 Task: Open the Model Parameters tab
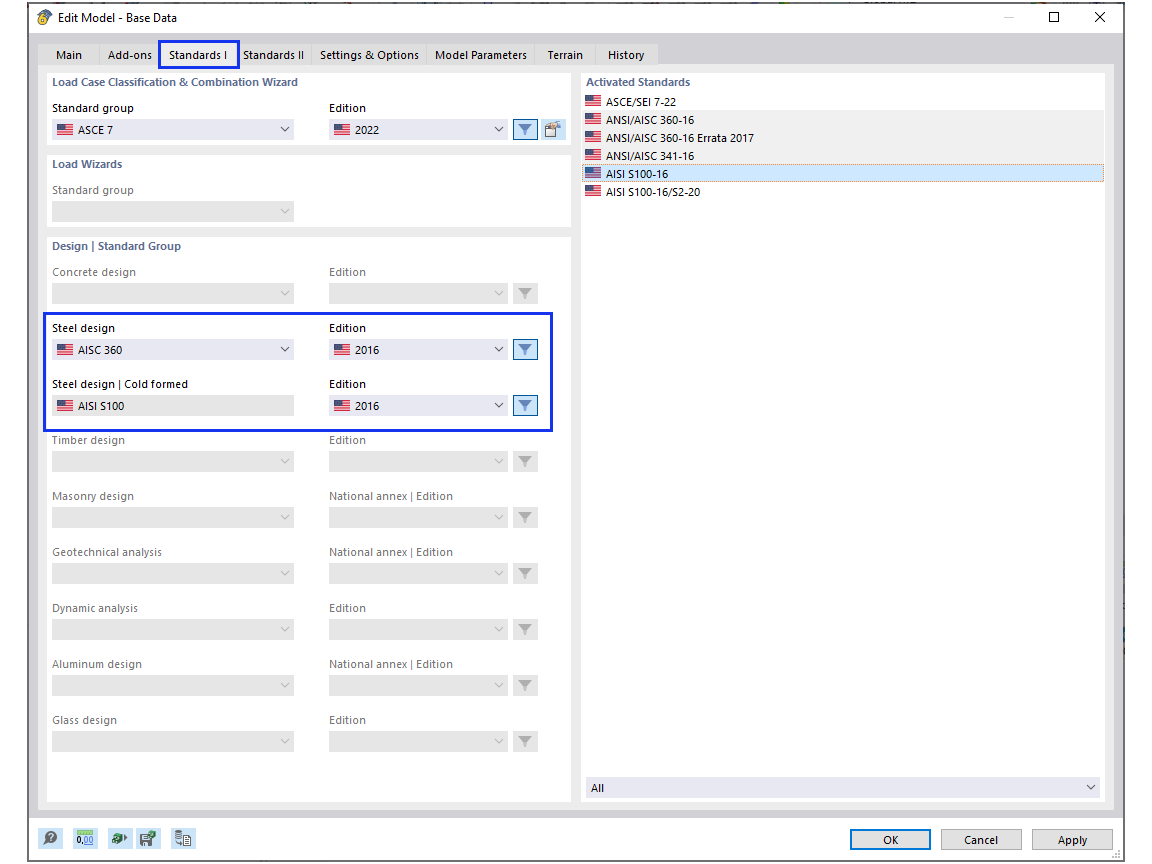coord(480,55)
